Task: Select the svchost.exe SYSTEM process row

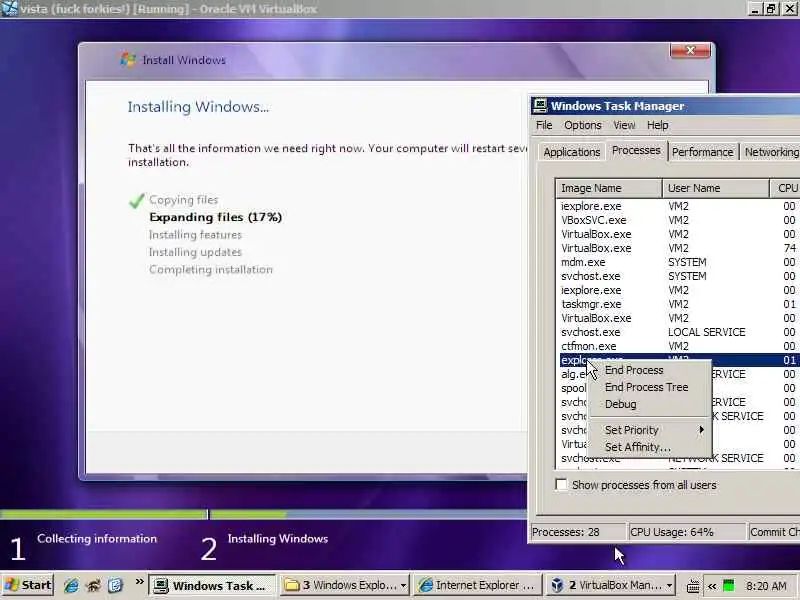Action: pyautogui.click(x=680, y=276)
